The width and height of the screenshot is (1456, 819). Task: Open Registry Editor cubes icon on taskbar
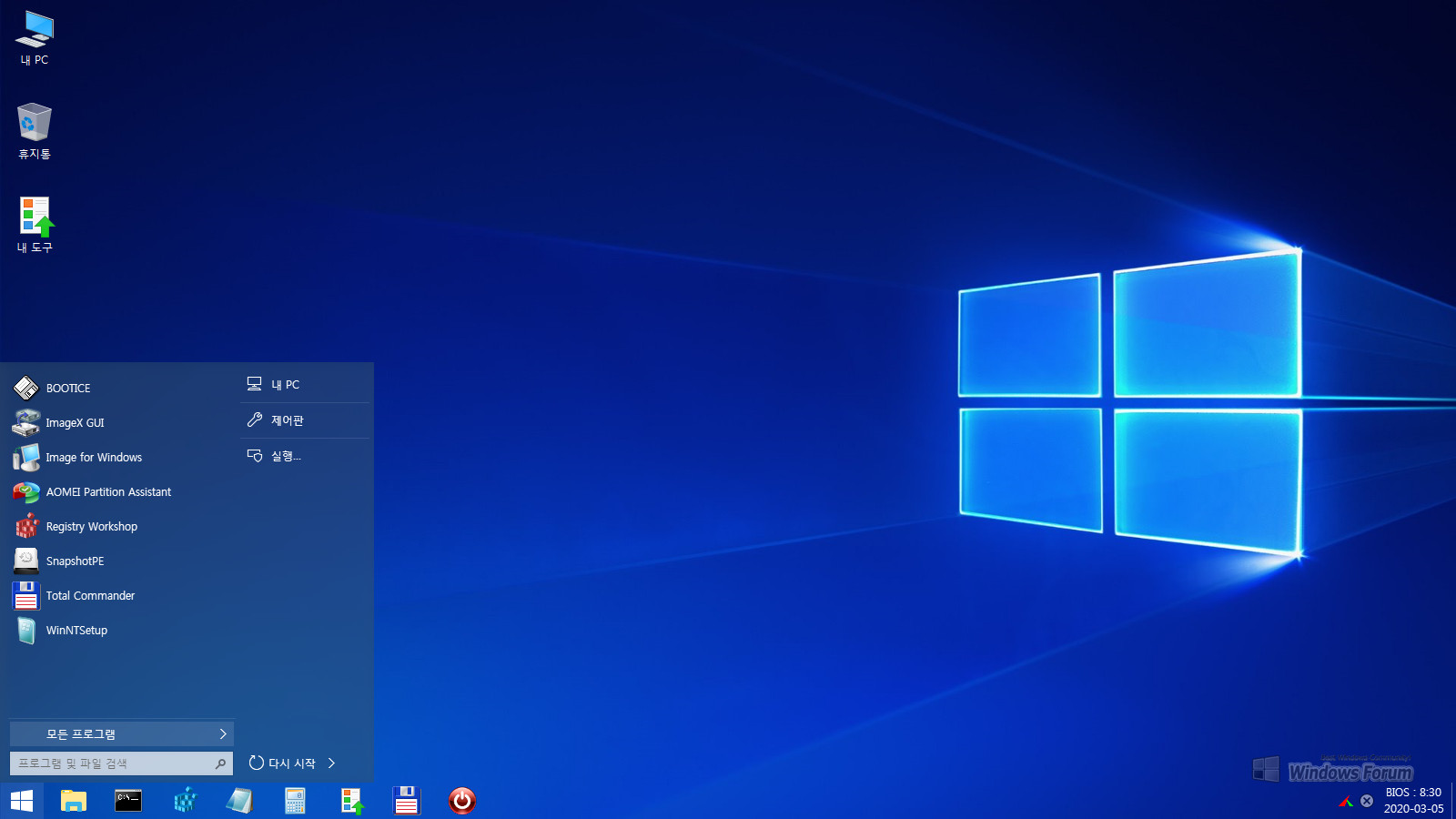185,801
